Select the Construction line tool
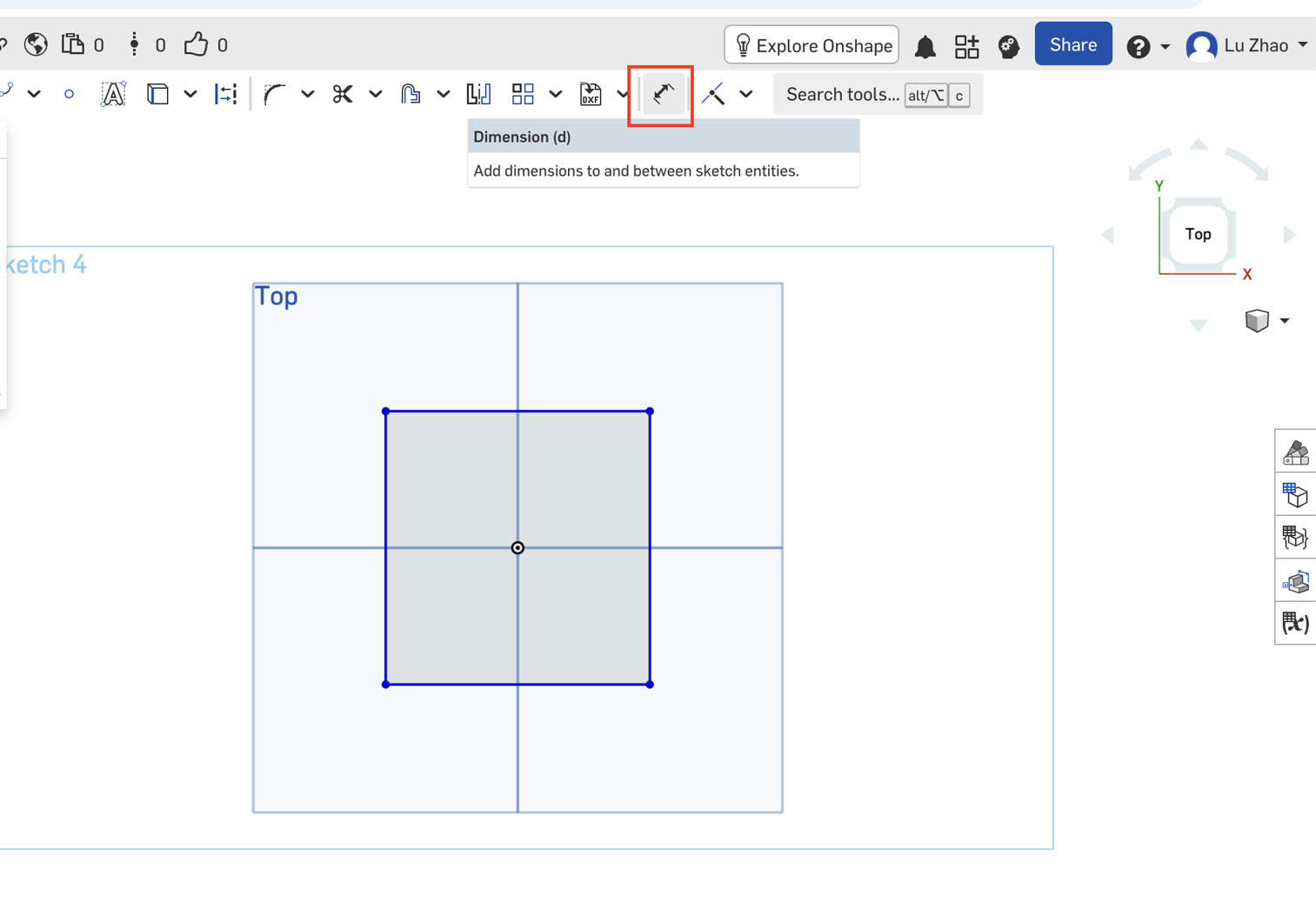Viewport: 1316px width, 917px height. (713, 94)
